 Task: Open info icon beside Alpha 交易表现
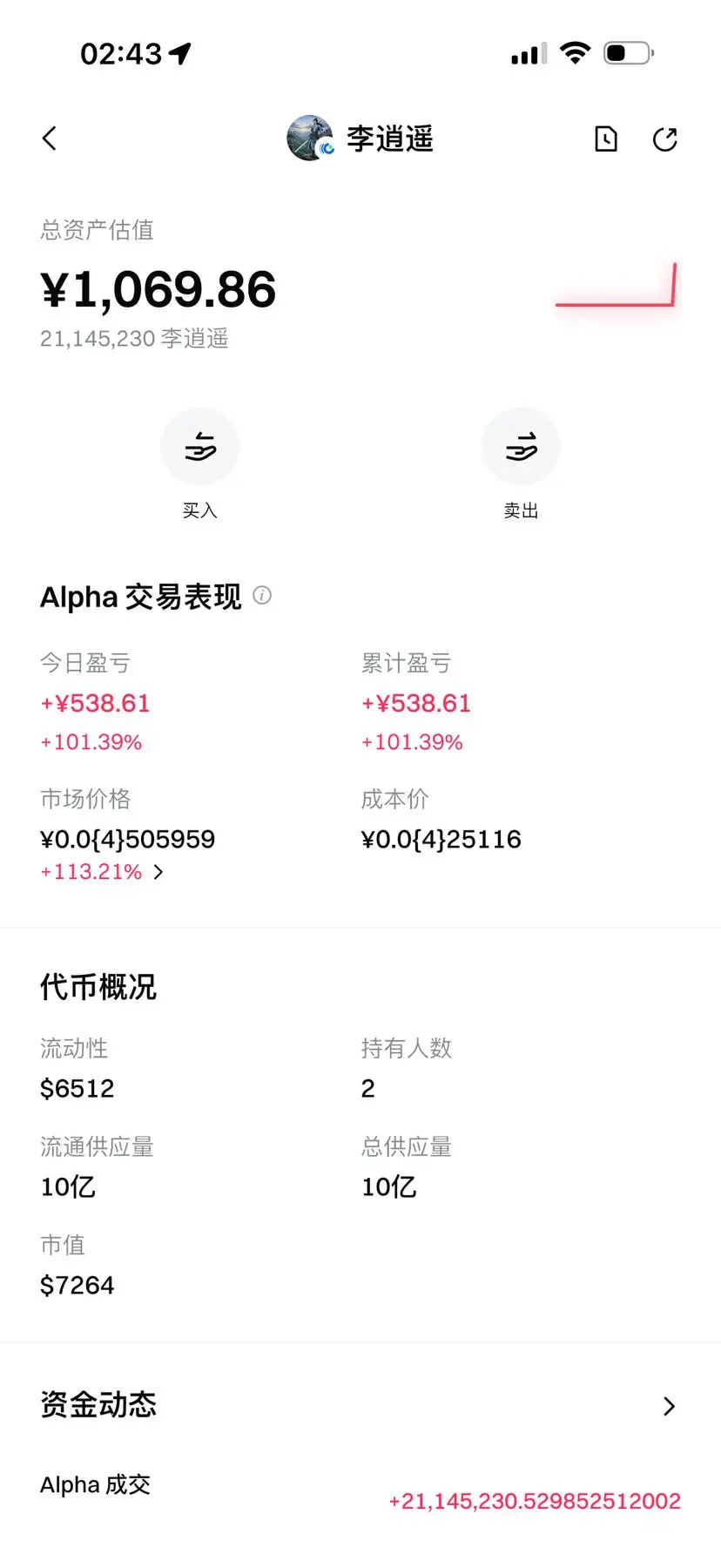point(262,595)
